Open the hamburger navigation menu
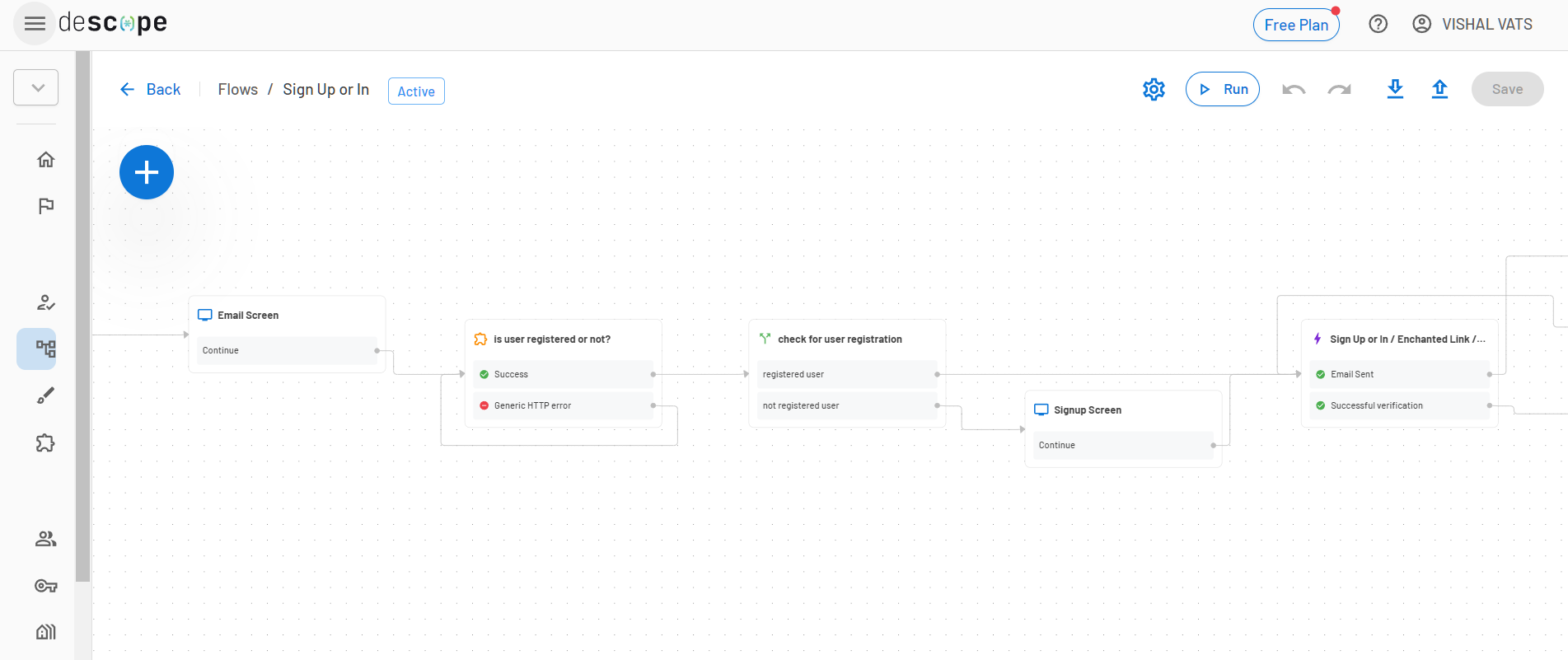The image size is (1568, 660). (x=35, y=24)
